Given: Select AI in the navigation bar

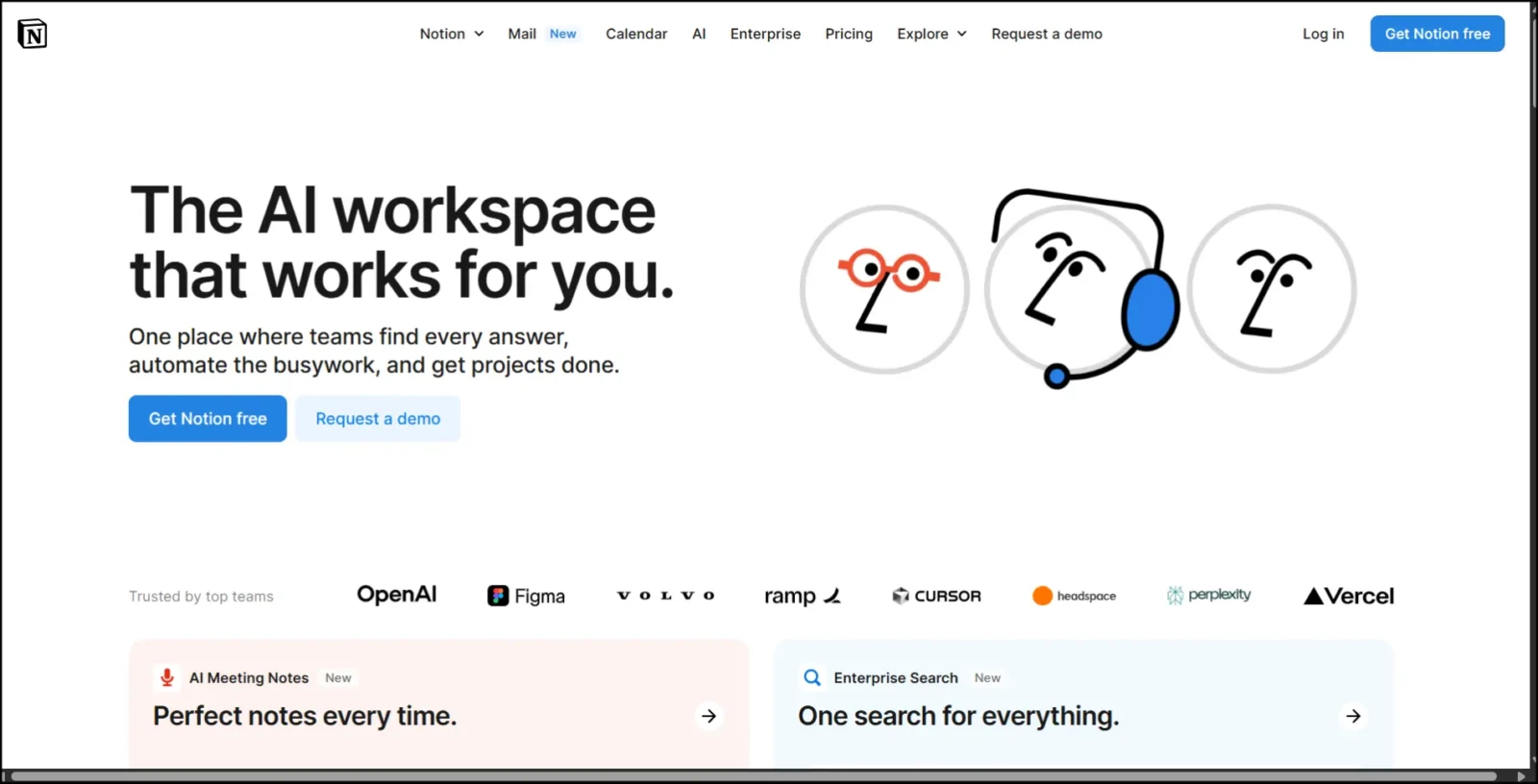Looking at the screenshot, I should click(x=699, y=34).
